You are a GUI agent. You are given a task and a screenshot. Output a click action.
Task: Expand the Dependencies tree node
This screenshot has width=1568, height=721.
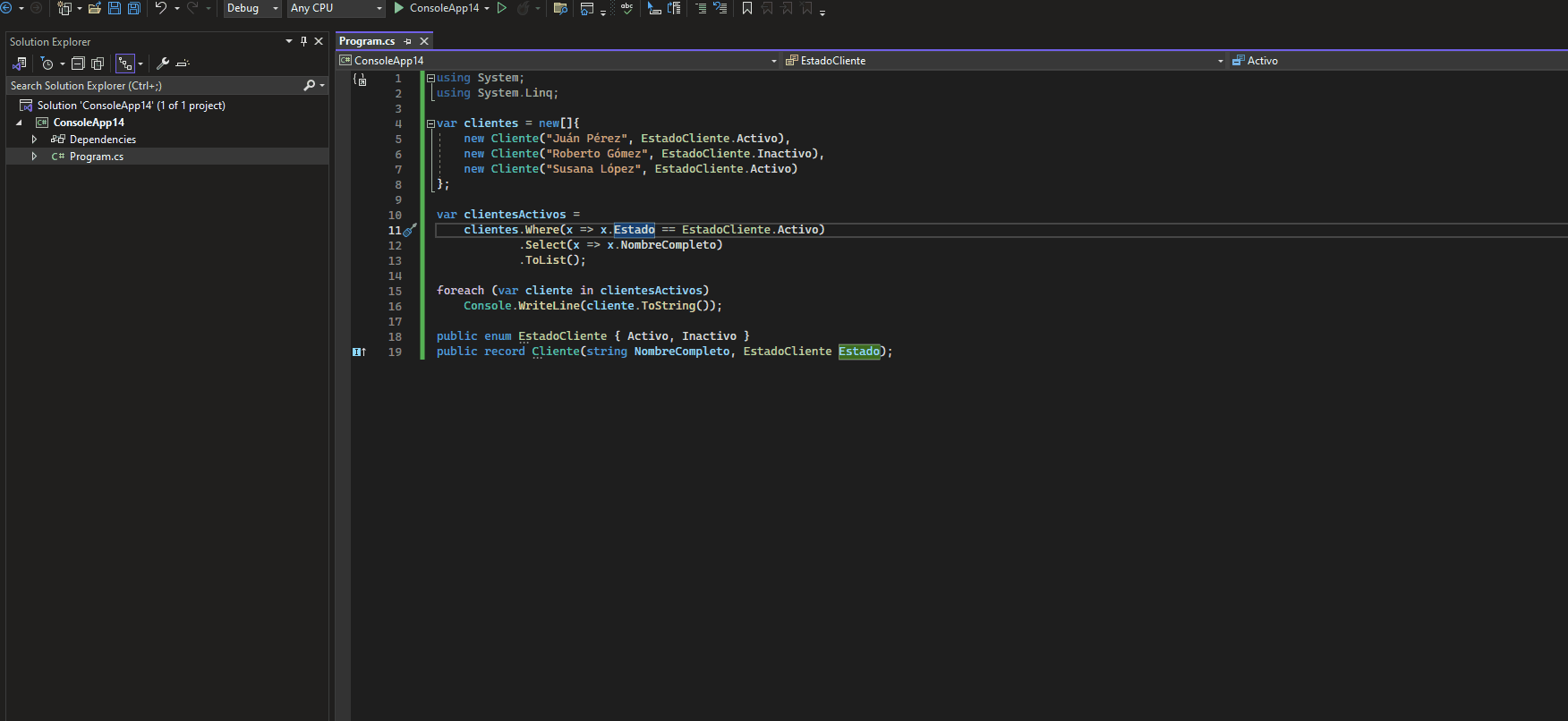34,140
